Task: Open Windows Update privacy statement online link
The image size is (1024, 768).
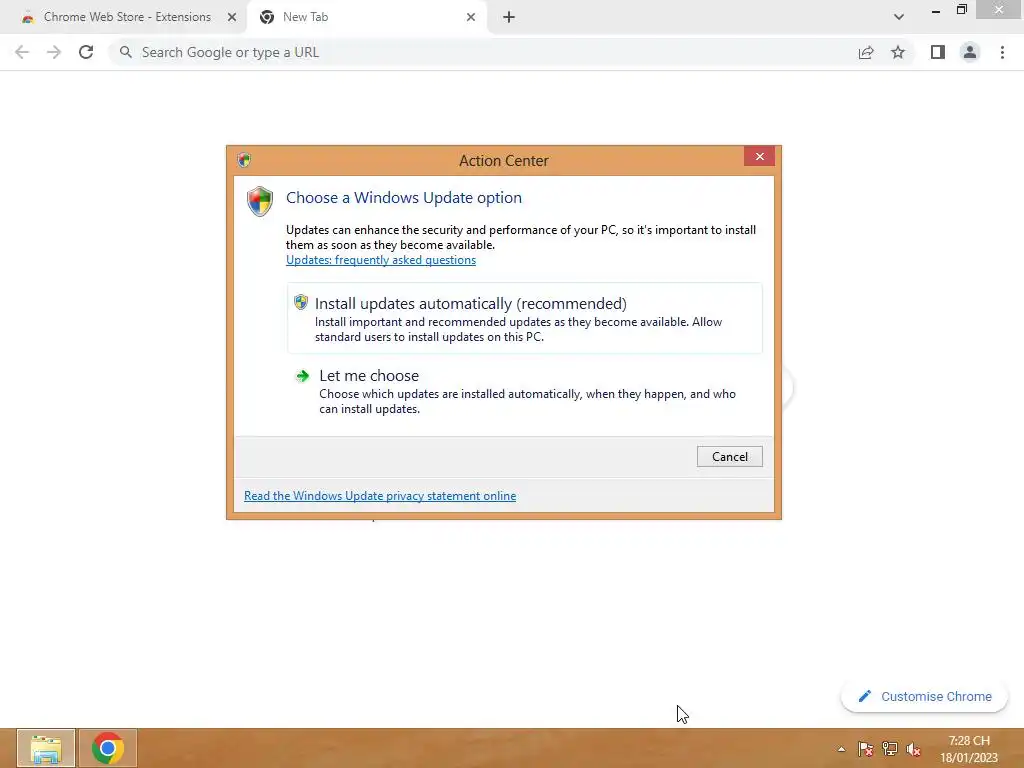Action: click(x=380, y=496)
